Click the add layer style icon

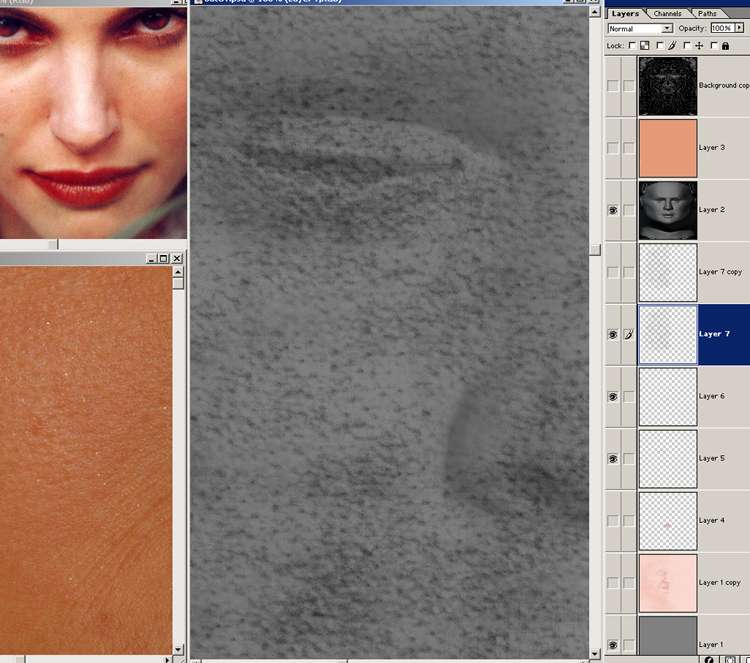709,659
